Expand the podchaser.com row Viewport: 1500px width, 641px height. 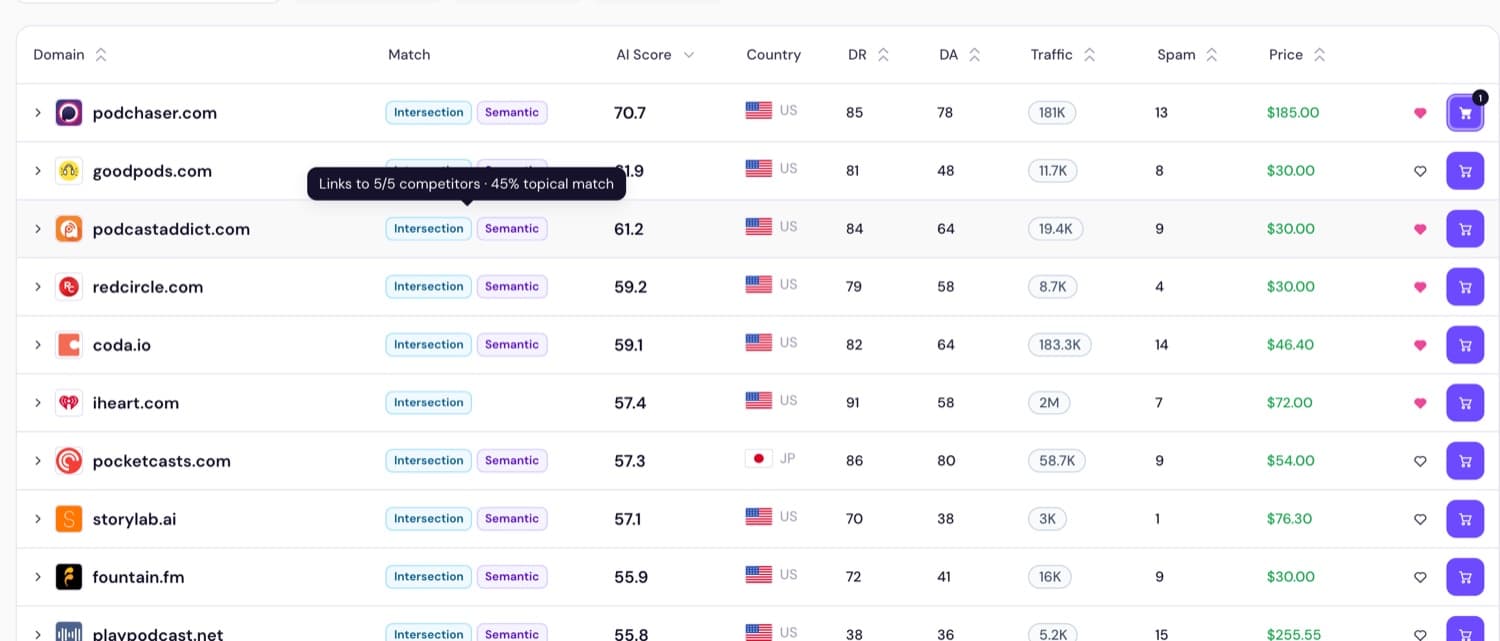[38, 113]
